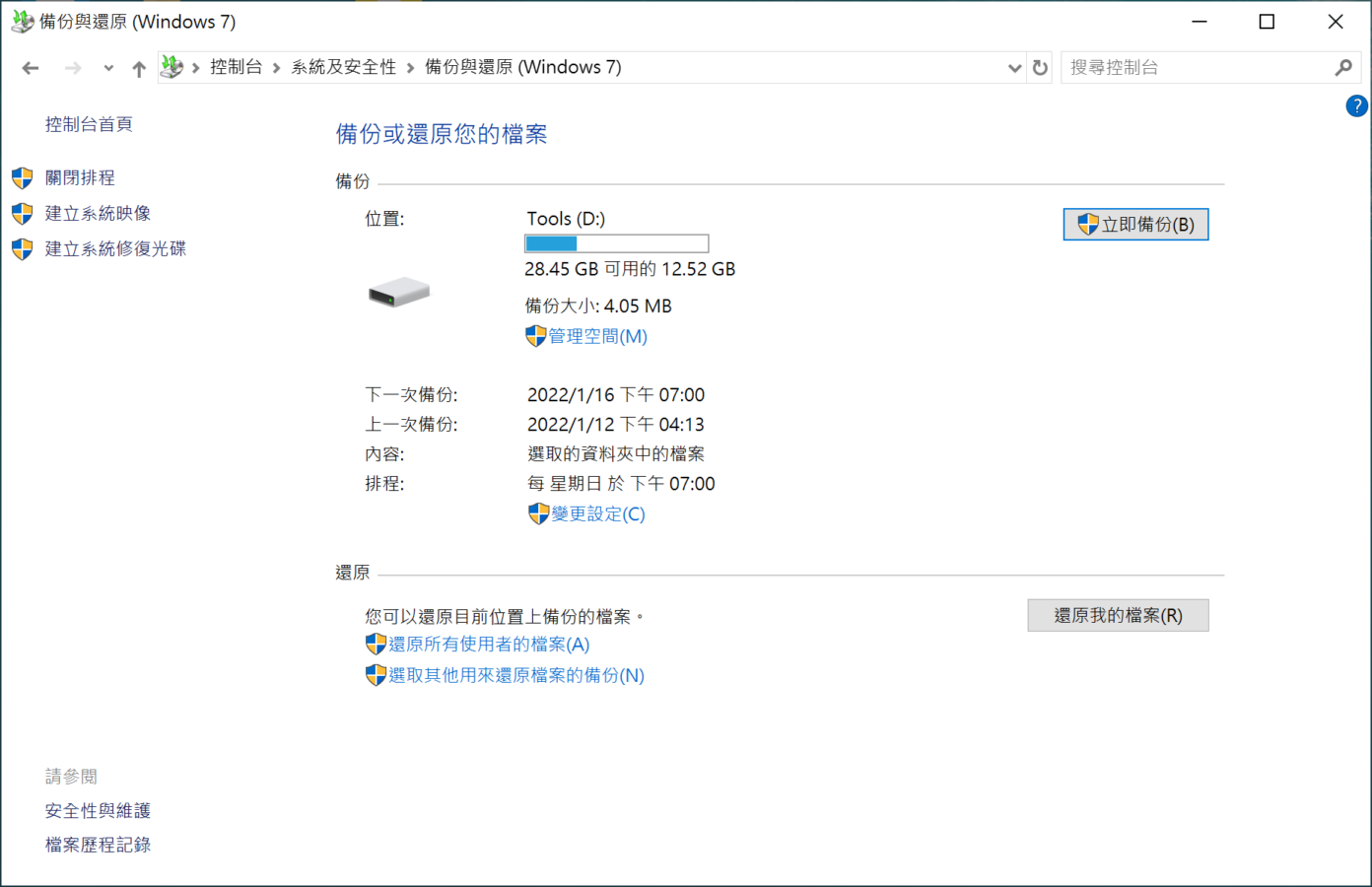Open the 管理空間(M) link

tap(597, 336)
